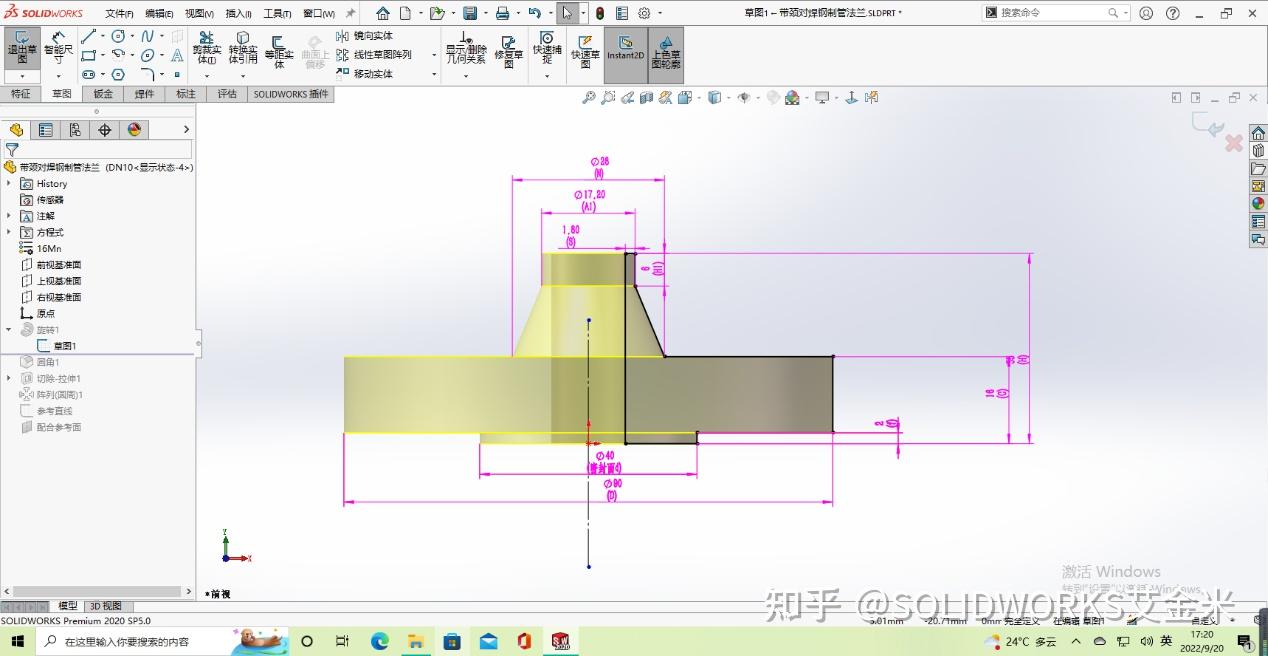The width and height of the screenshot is (1268, 656).
Task: Select the Sketch Text (A) tool
Action: tap(177, 55)
